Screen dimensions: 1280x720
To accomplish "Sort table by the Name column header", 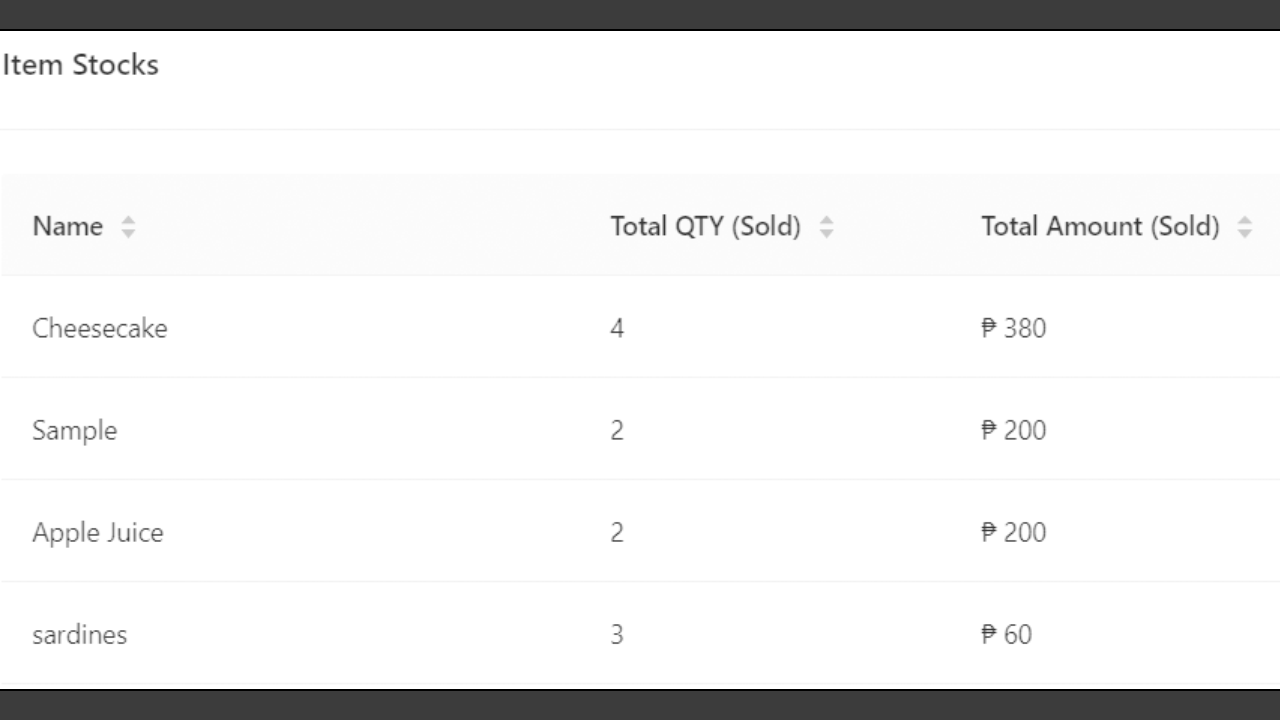I will pos(68,227).
